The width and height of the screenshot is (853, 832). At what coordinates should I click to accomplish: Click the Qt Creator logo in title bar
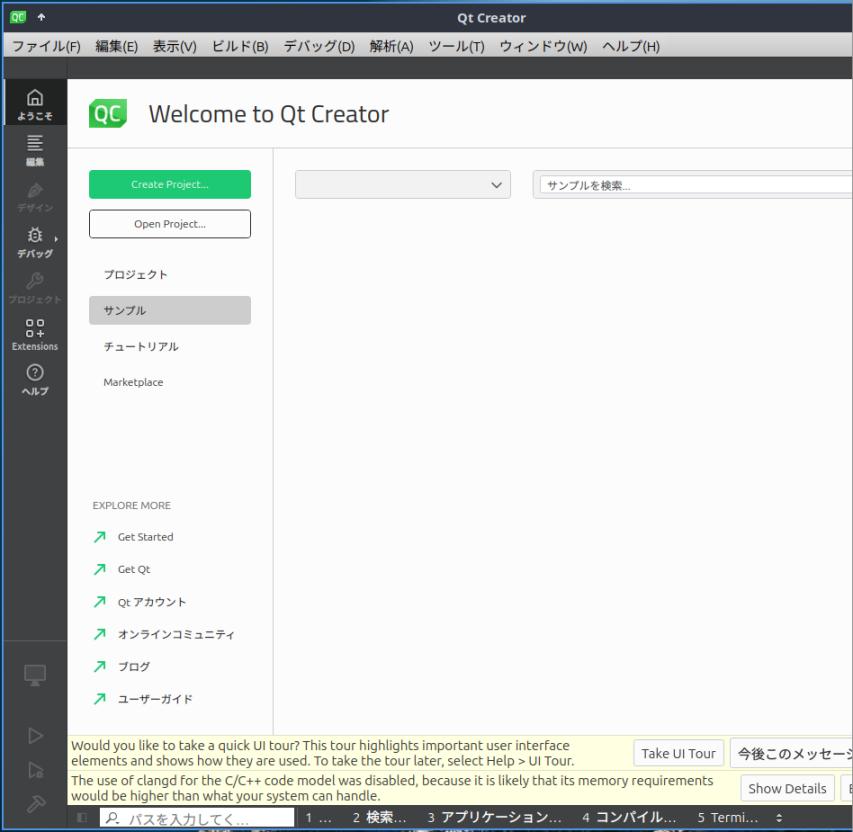click(18, 17)
